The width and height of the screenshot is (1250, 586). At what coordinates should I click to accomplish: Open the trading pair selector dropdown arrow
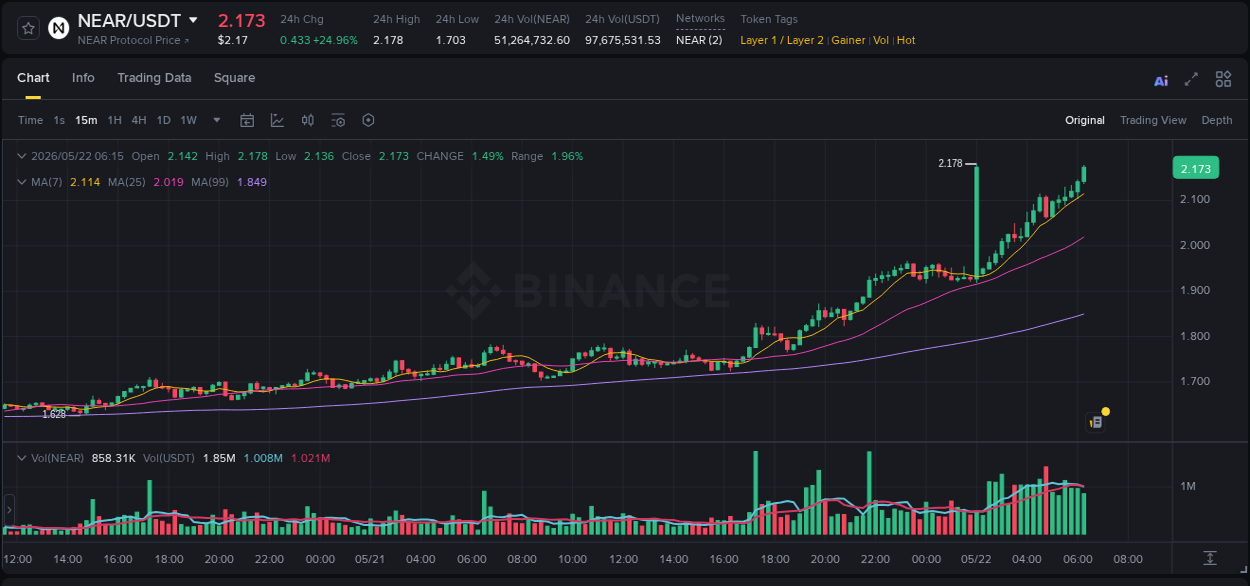tap(193, 20)
